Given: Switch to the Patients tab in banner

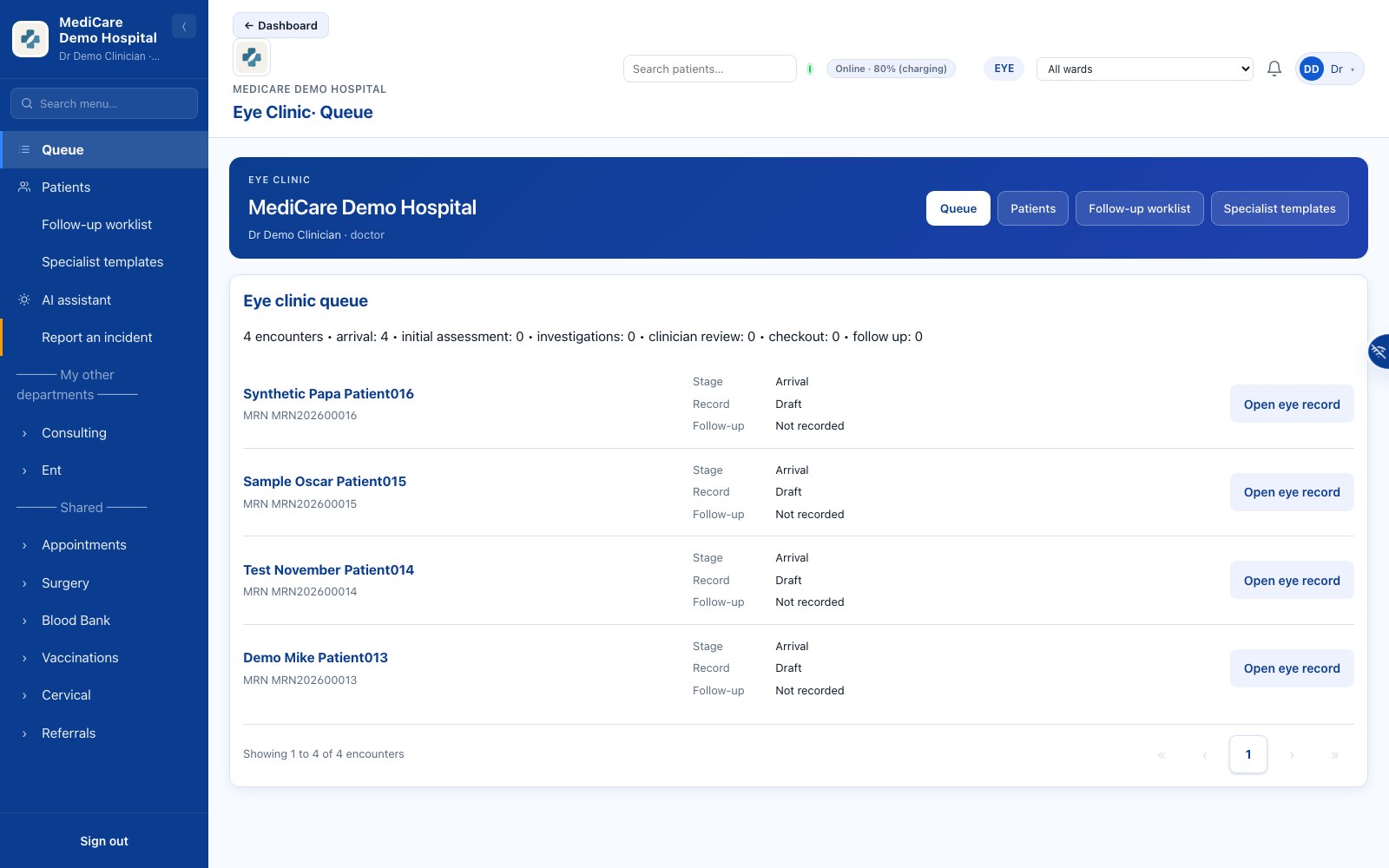Looking at the screenshot, I should click(x=1033, y=208).
